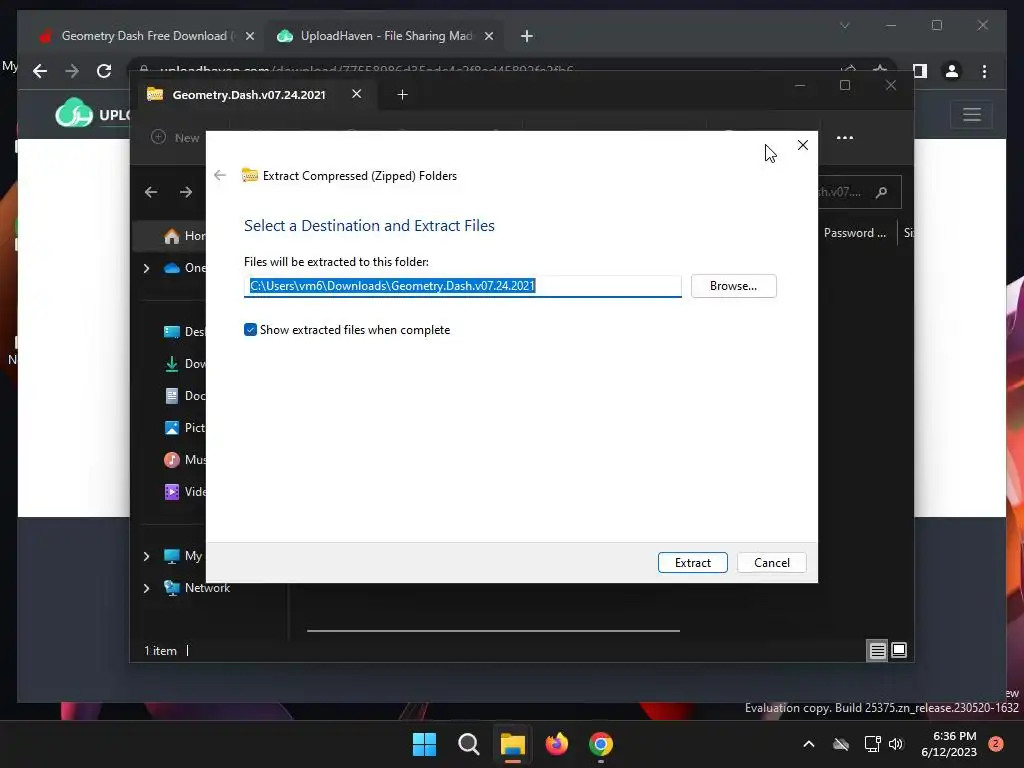Open volume control in system tray
Screen dimensions: 1024x768
[x=896, y=744]
